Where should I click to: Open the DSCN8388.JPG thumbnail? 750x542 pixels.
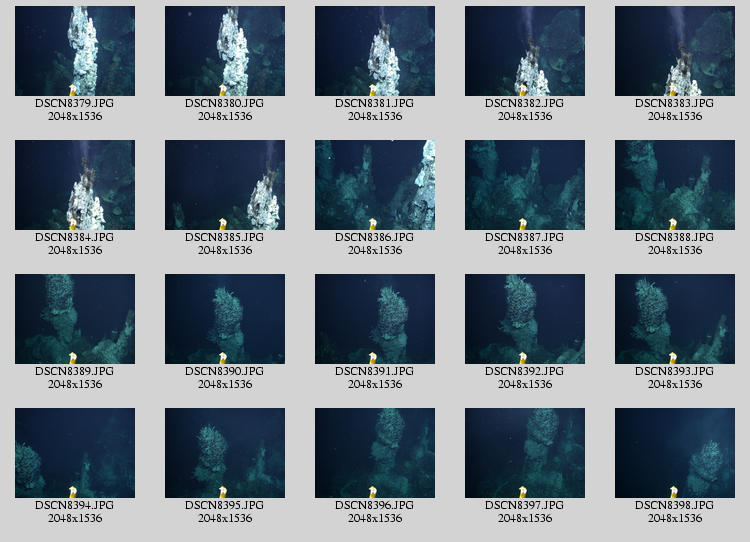click(x=675, y=185)
